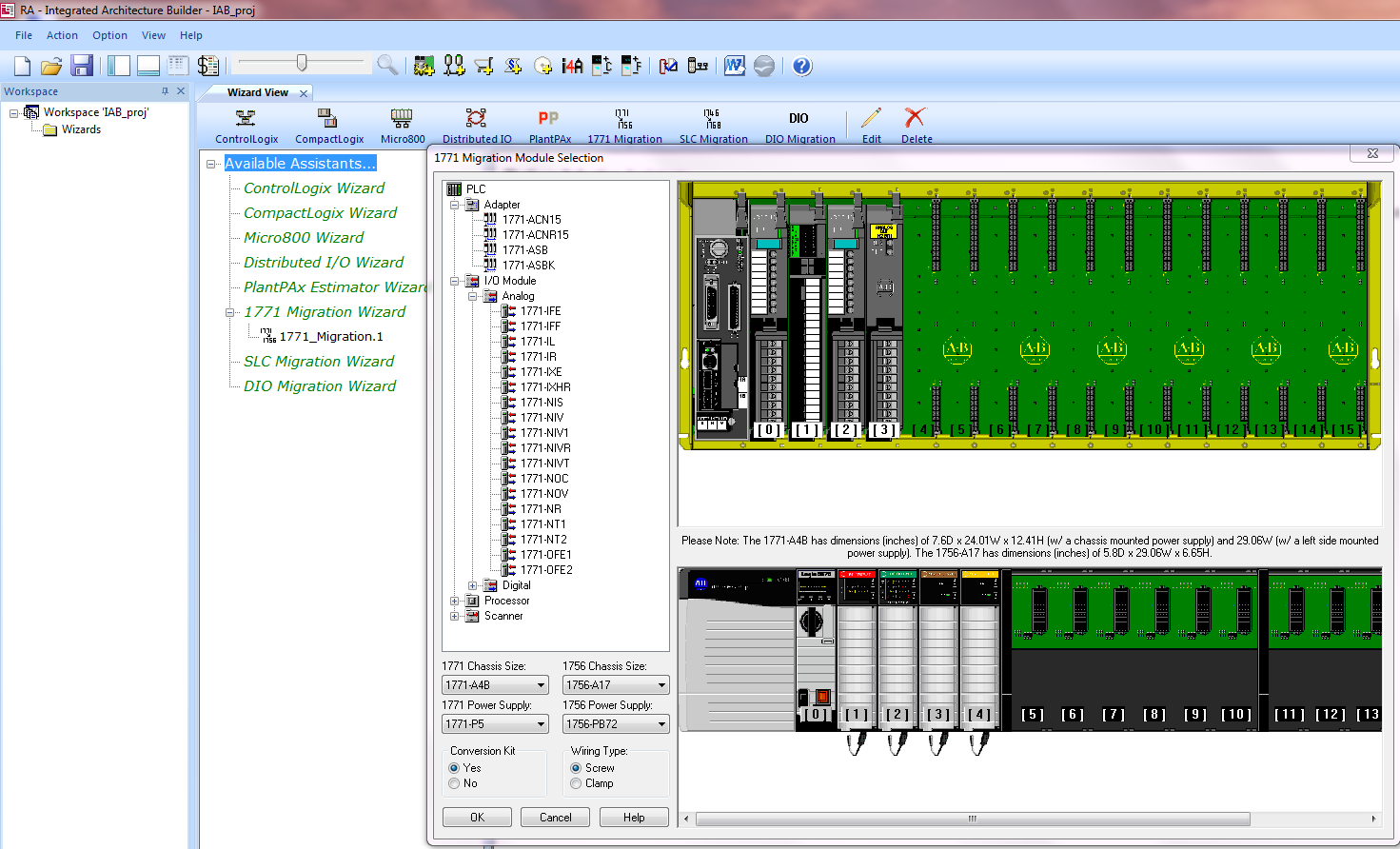Expand the Digital tree node
This screenshot has height=849, width=1400.
(473, 585)
